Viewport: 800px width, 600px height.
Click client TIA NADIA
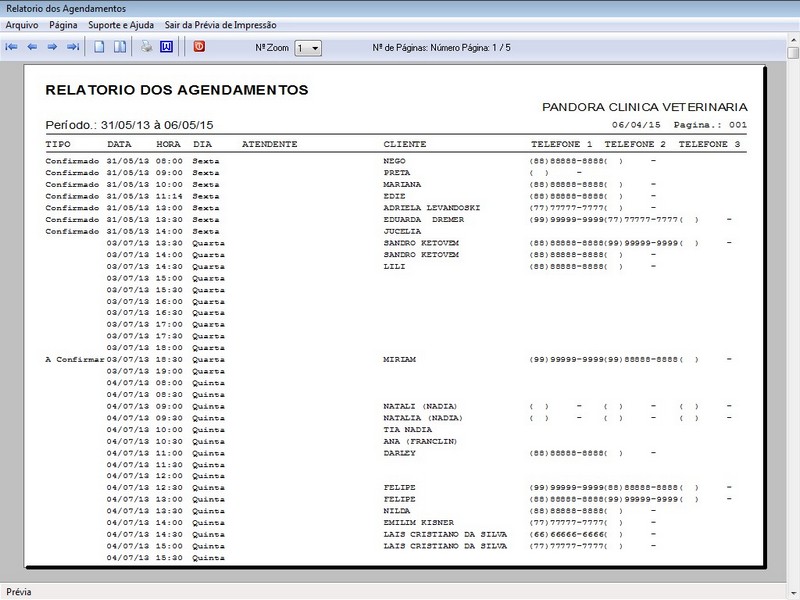tap(408, 430)
